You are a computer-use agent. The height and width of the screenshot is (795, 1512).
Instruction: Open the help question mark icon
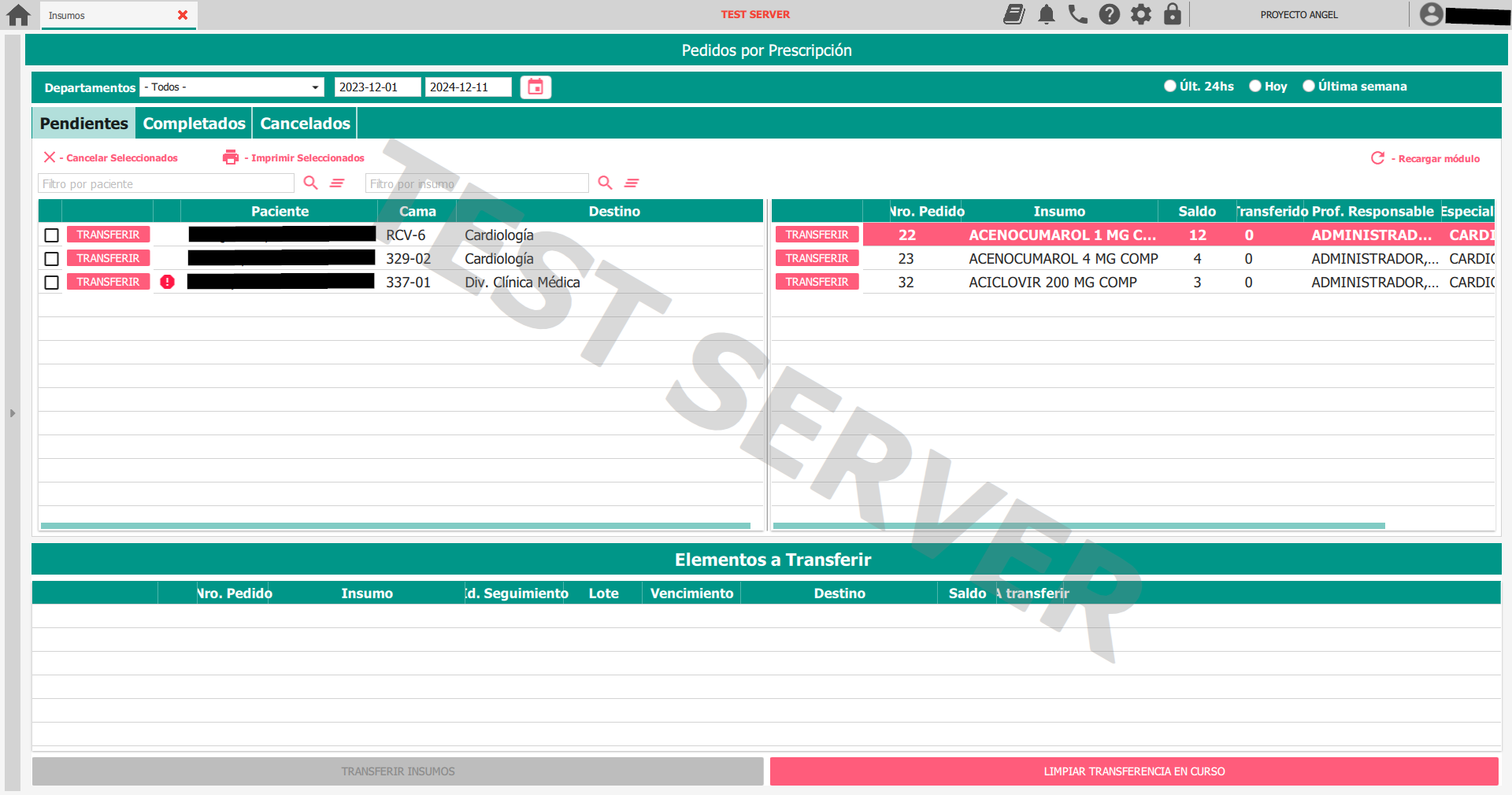1110,14
